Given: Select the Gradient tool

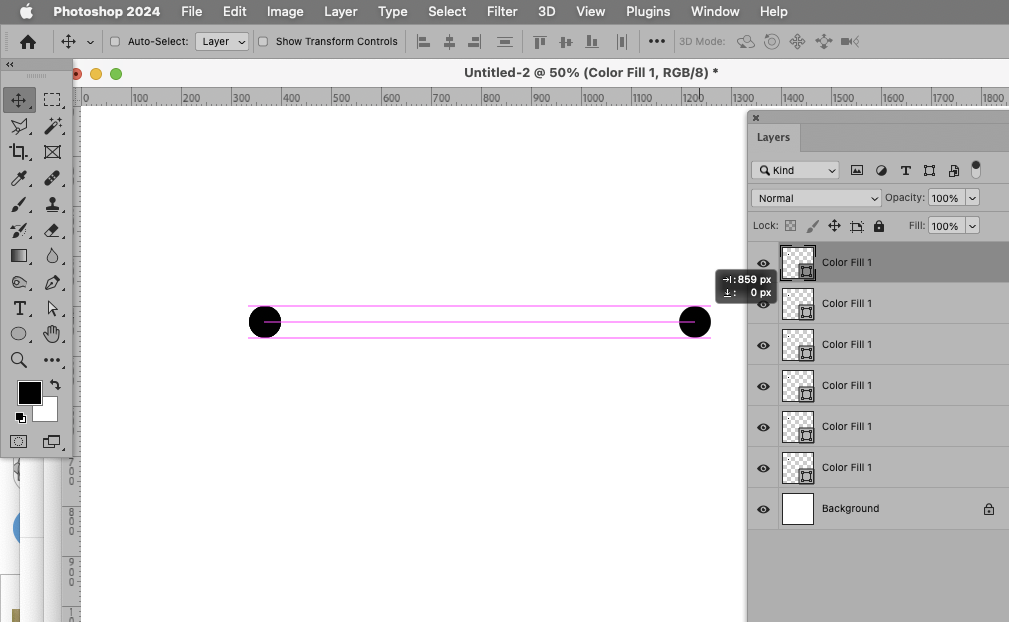Looking at the screenshot, I should 19,256.
